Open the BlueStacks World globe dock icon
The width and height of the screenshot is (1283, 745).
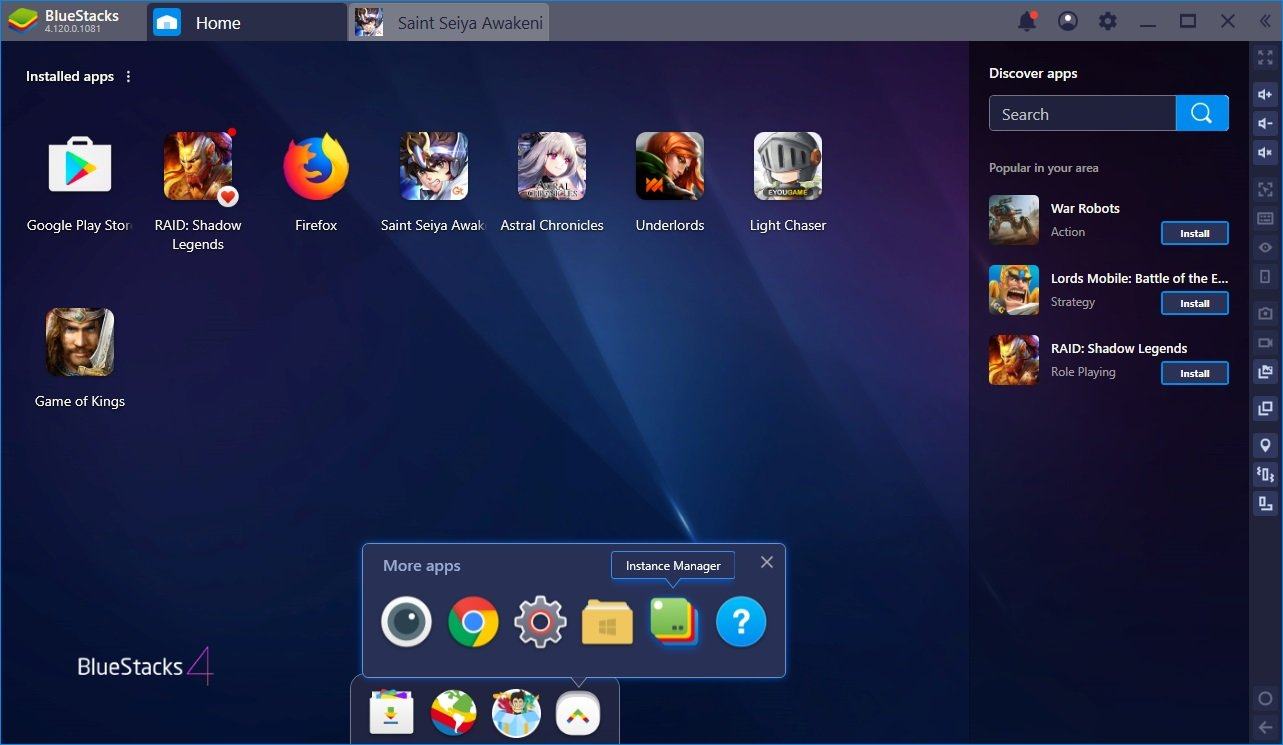(453, 713)
